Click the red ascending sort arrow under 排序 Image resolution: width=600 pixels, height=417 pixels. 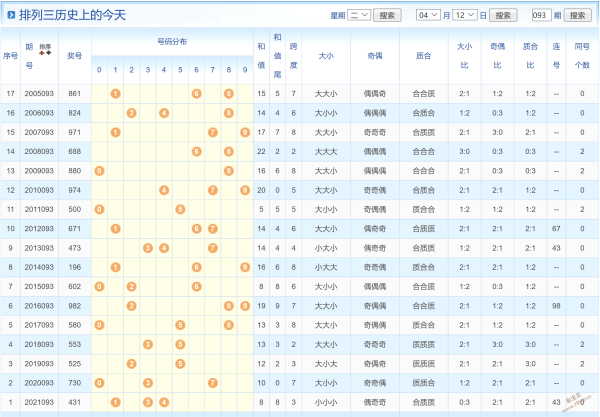pos(42,53)
